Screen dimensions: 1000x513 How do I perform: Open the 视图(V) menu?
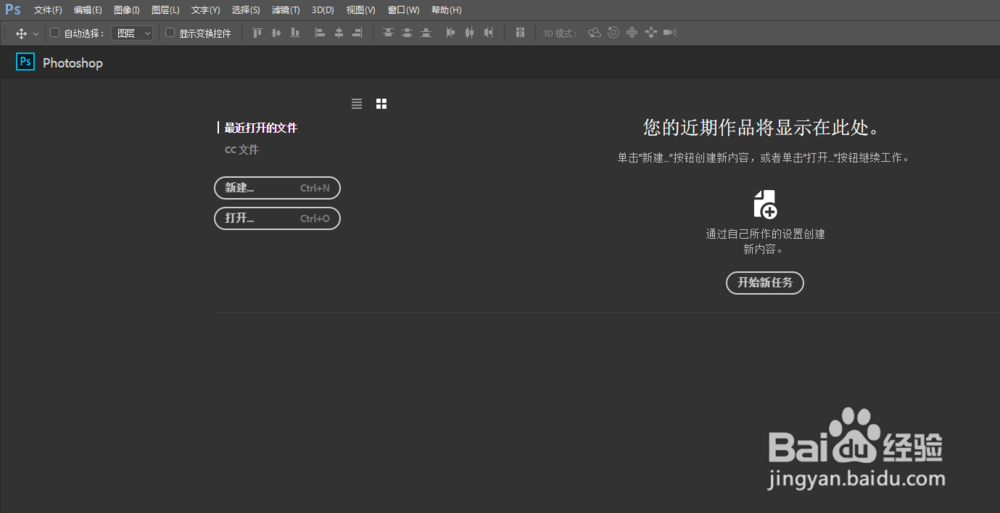pyautogui.click(x=360, y=10)
